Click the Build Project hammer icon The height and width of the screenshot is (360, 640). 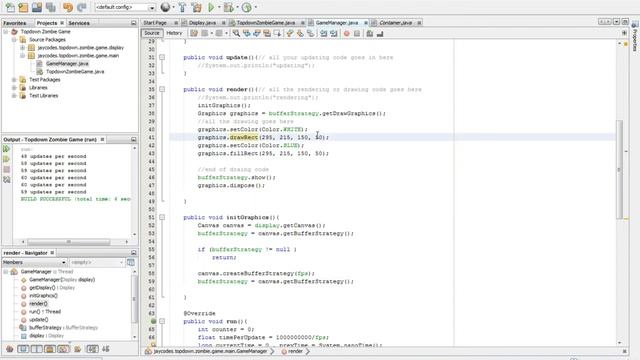pos(182,7)
